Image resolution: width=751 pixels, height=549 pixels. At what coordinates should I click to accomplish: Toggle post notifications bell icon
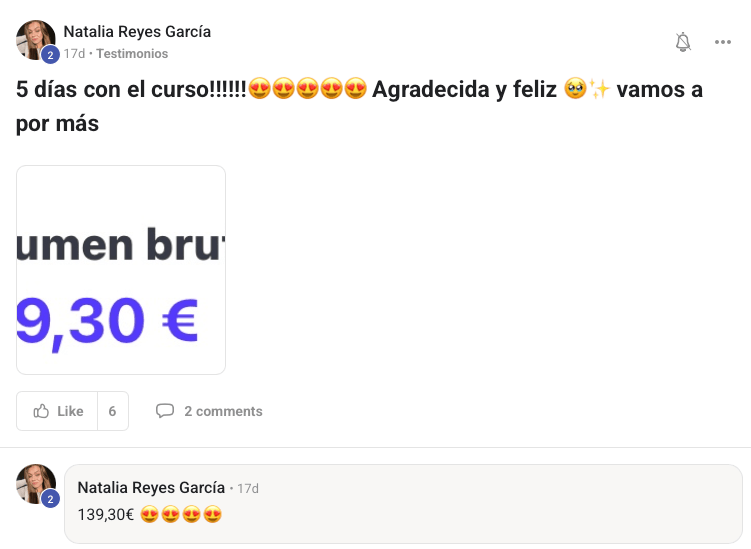click(683, 42)
